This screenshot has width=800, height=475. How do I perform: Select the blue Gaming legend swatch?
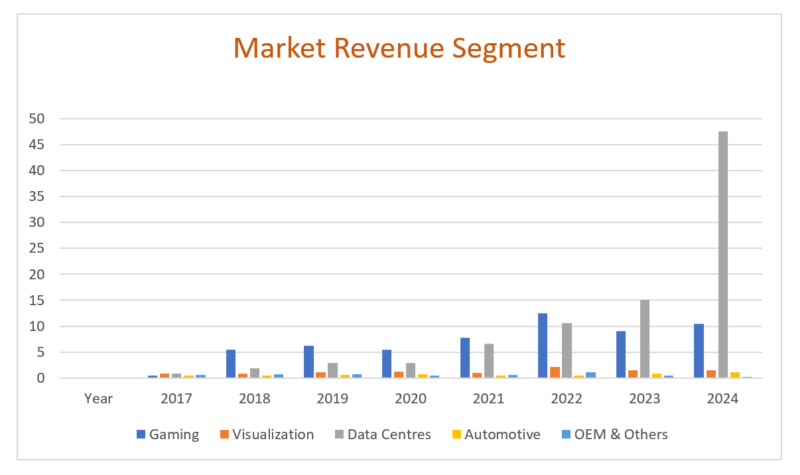[x=141, y=435]
